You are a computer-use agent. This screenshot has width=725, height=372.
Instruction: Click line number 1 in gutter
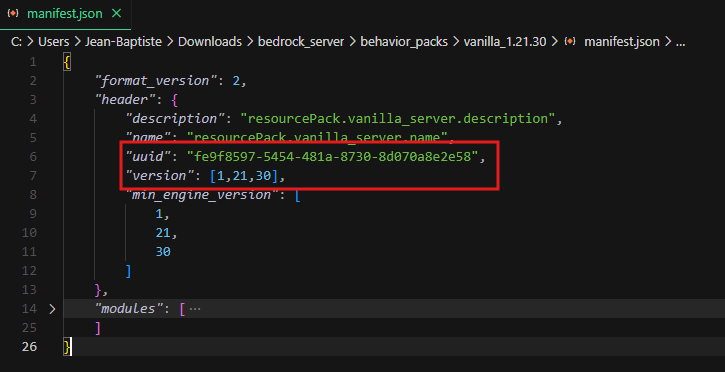tap(32, 62)
